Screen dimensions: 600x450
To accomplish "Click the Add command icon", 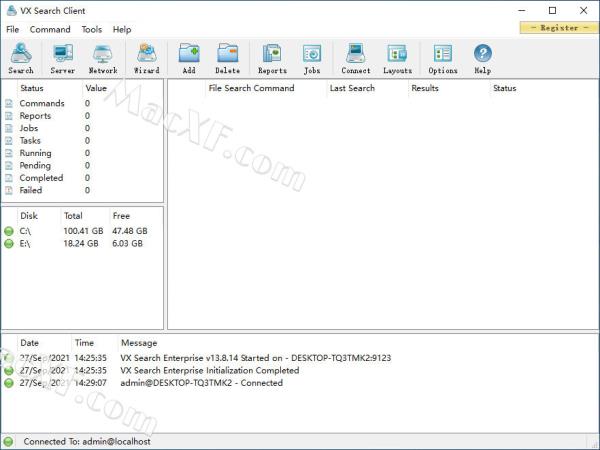I will tap(189, 58).
